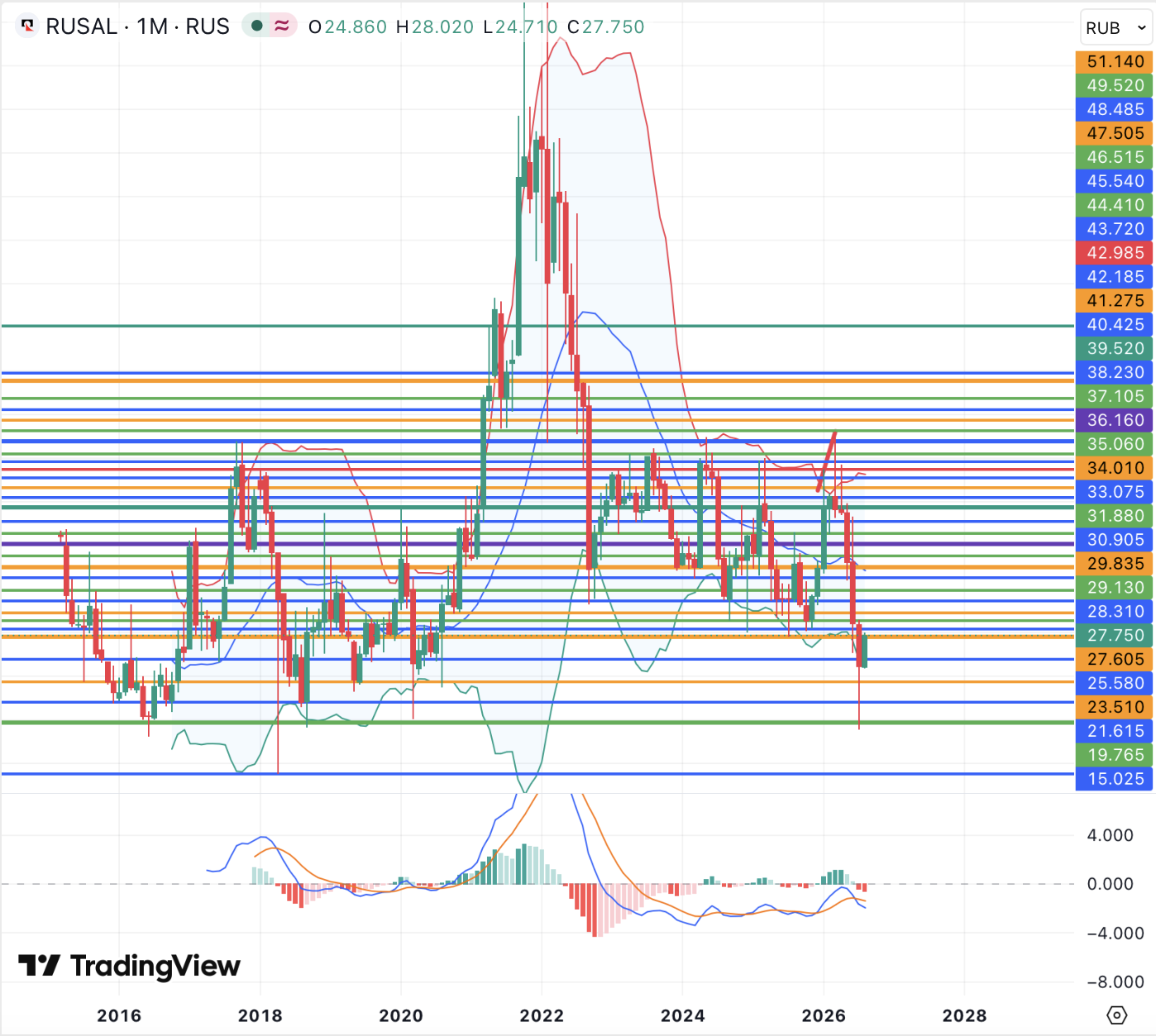Select the 46.515 price label
This screenshot has height=1036, width=1156.
[x=1114, y=158]
